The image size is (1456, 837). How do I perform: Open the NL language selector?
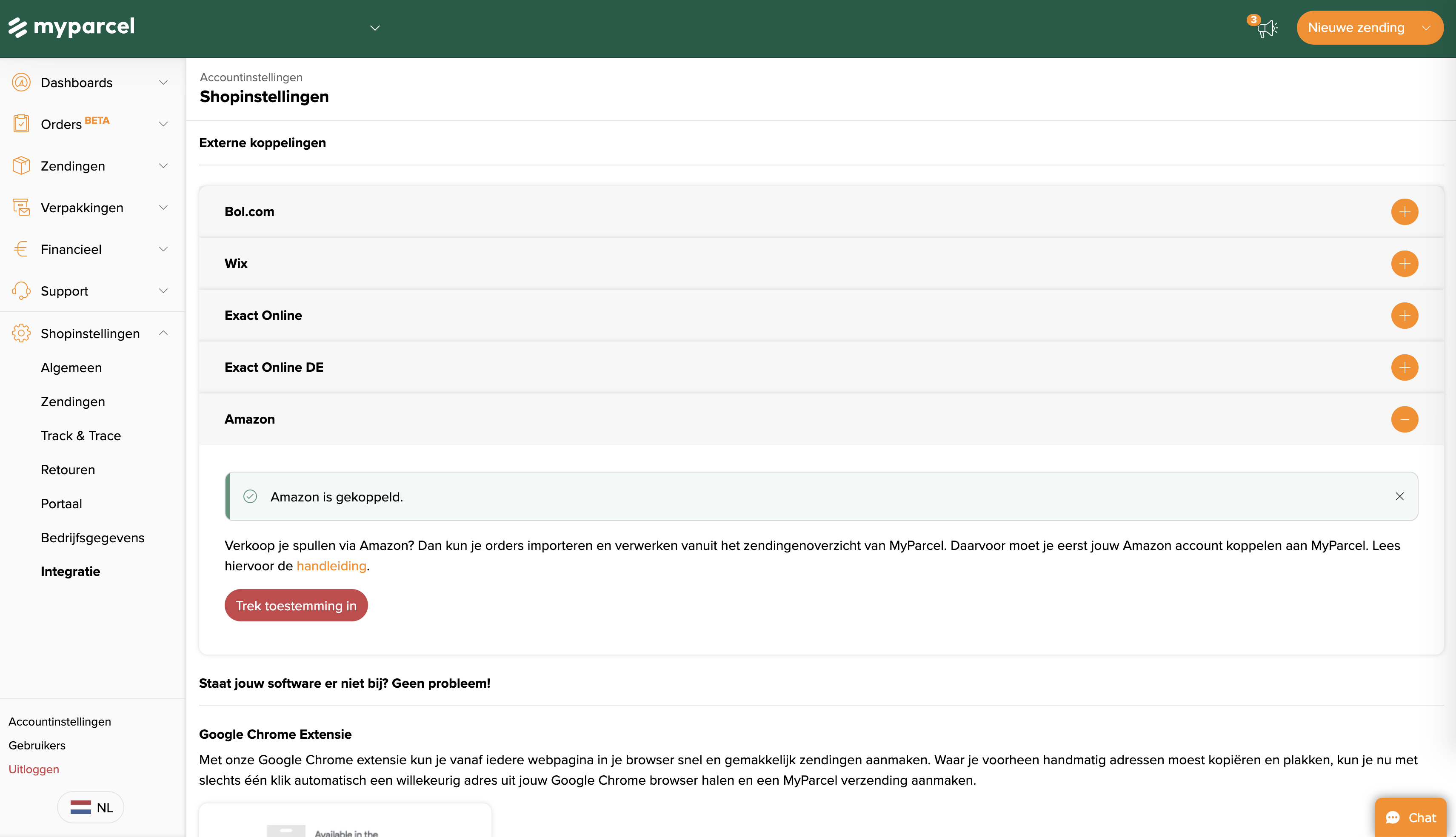pos(91,807)
